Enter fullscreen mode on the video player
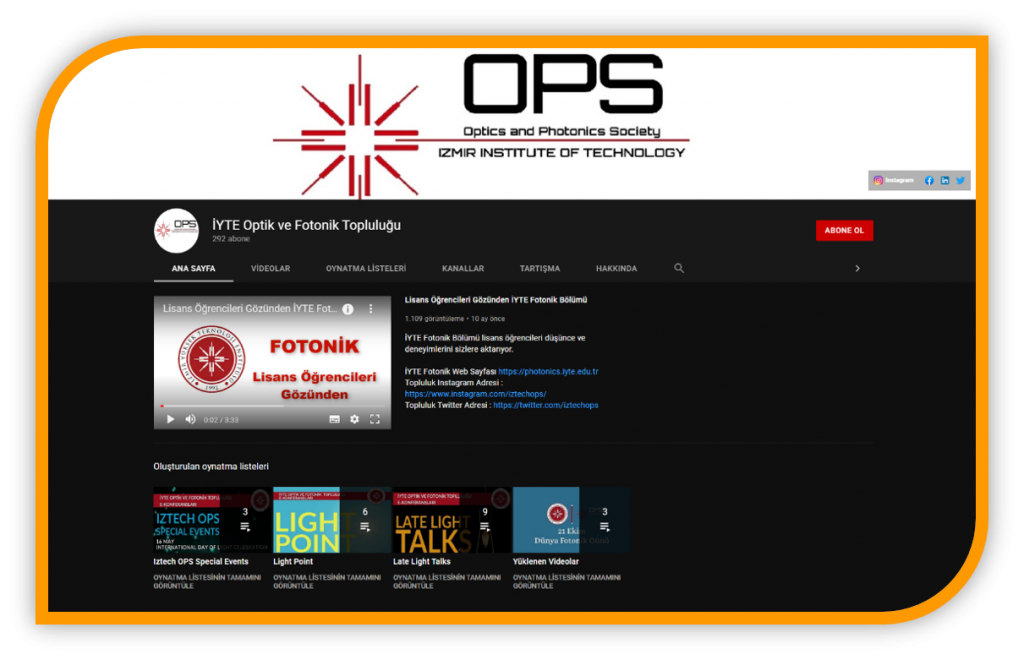Viewport: 1024px width, 660px height. [374, 419]
